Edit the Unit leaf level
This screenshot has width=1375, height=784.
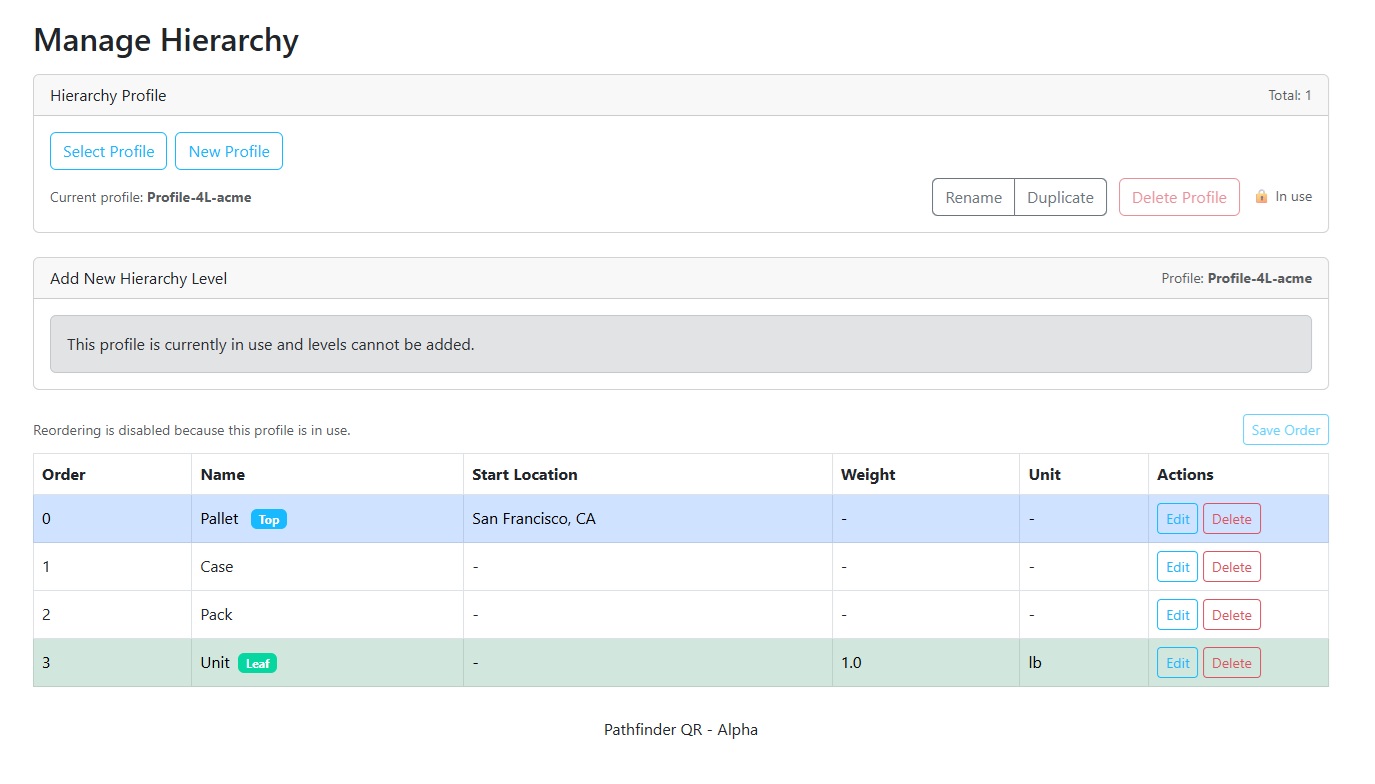[1177, 663]
